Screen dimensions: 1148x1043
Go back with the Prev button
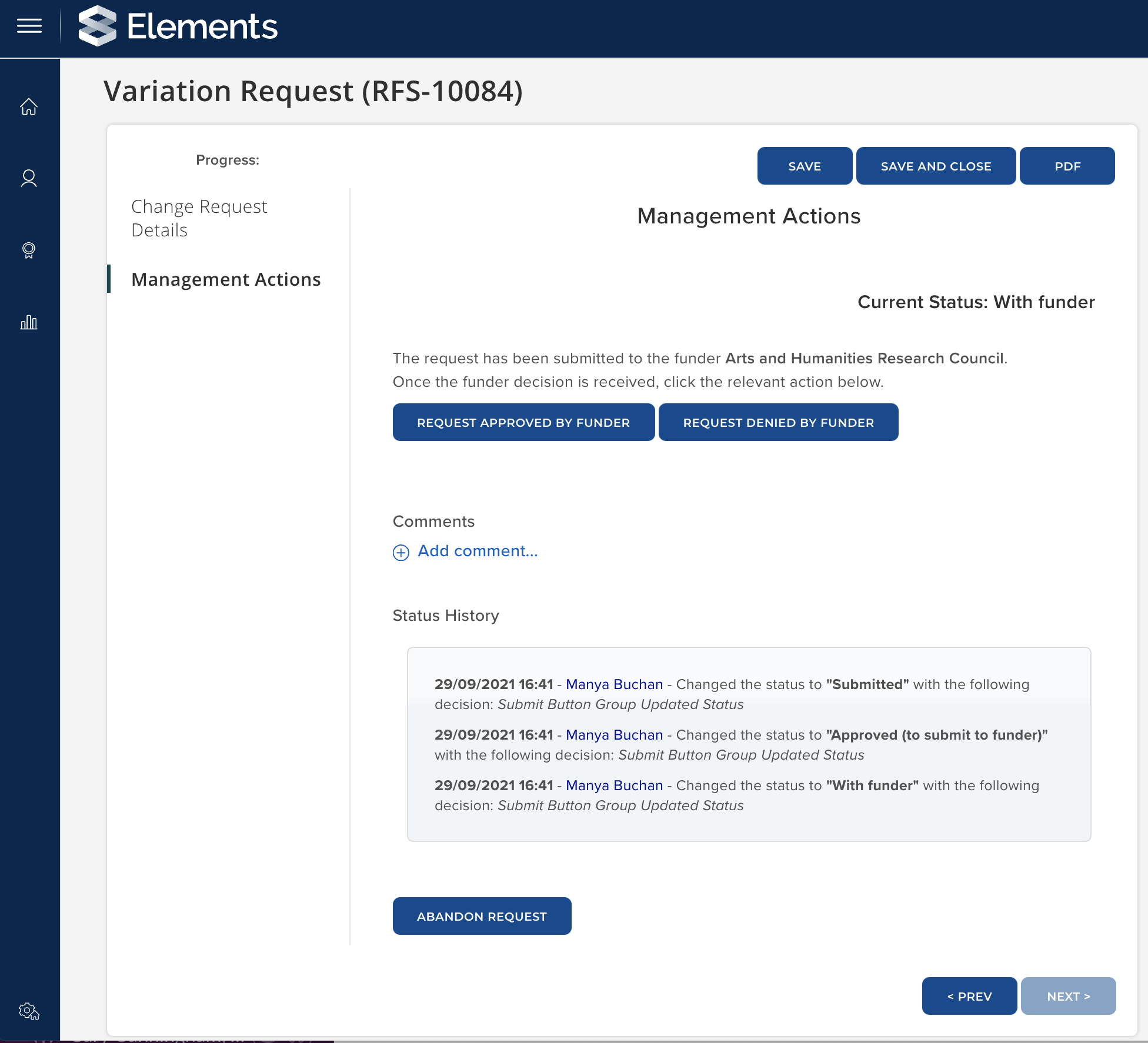click(x=969, y=997)
